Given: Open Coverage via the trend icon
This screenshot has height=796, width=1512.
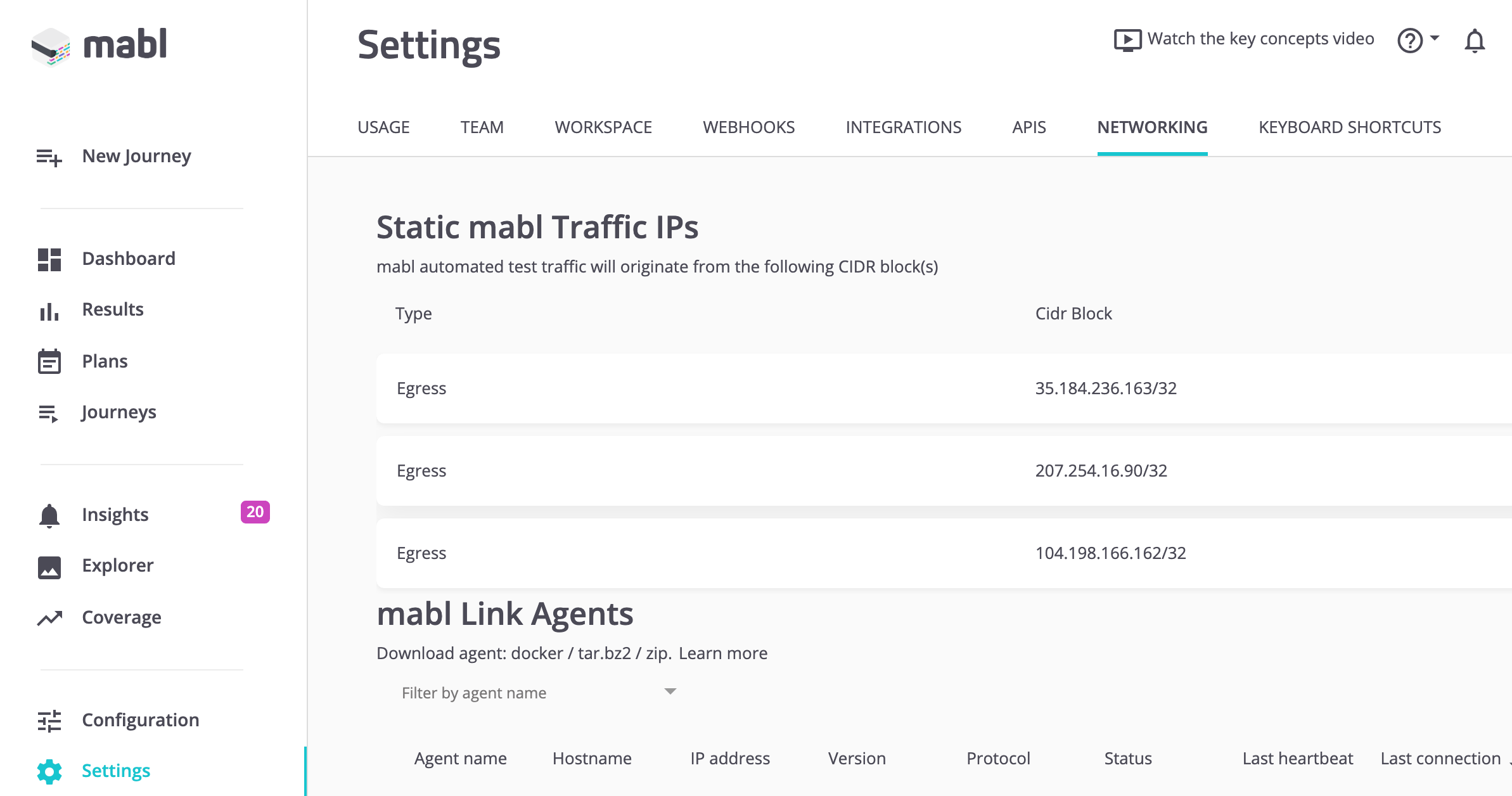Looking at the screenshot, I should click(49, 617).
